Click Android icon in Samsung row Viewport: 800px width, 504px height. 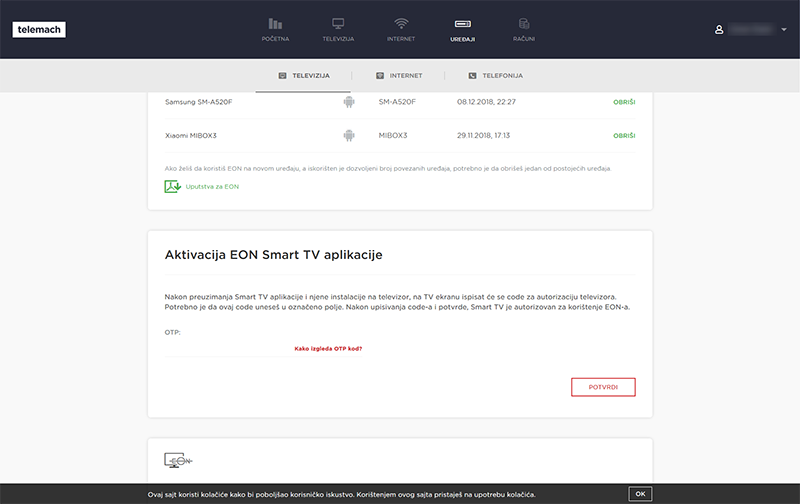click(349, 102)
